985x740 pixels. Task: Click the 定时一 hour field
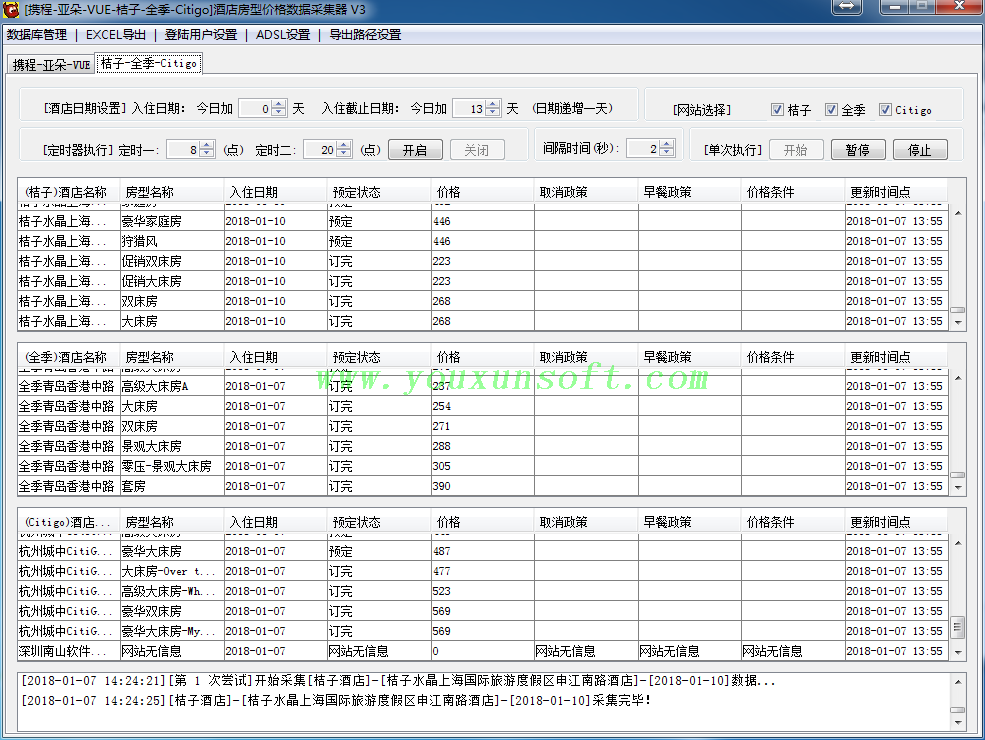(x=183, y=150)
